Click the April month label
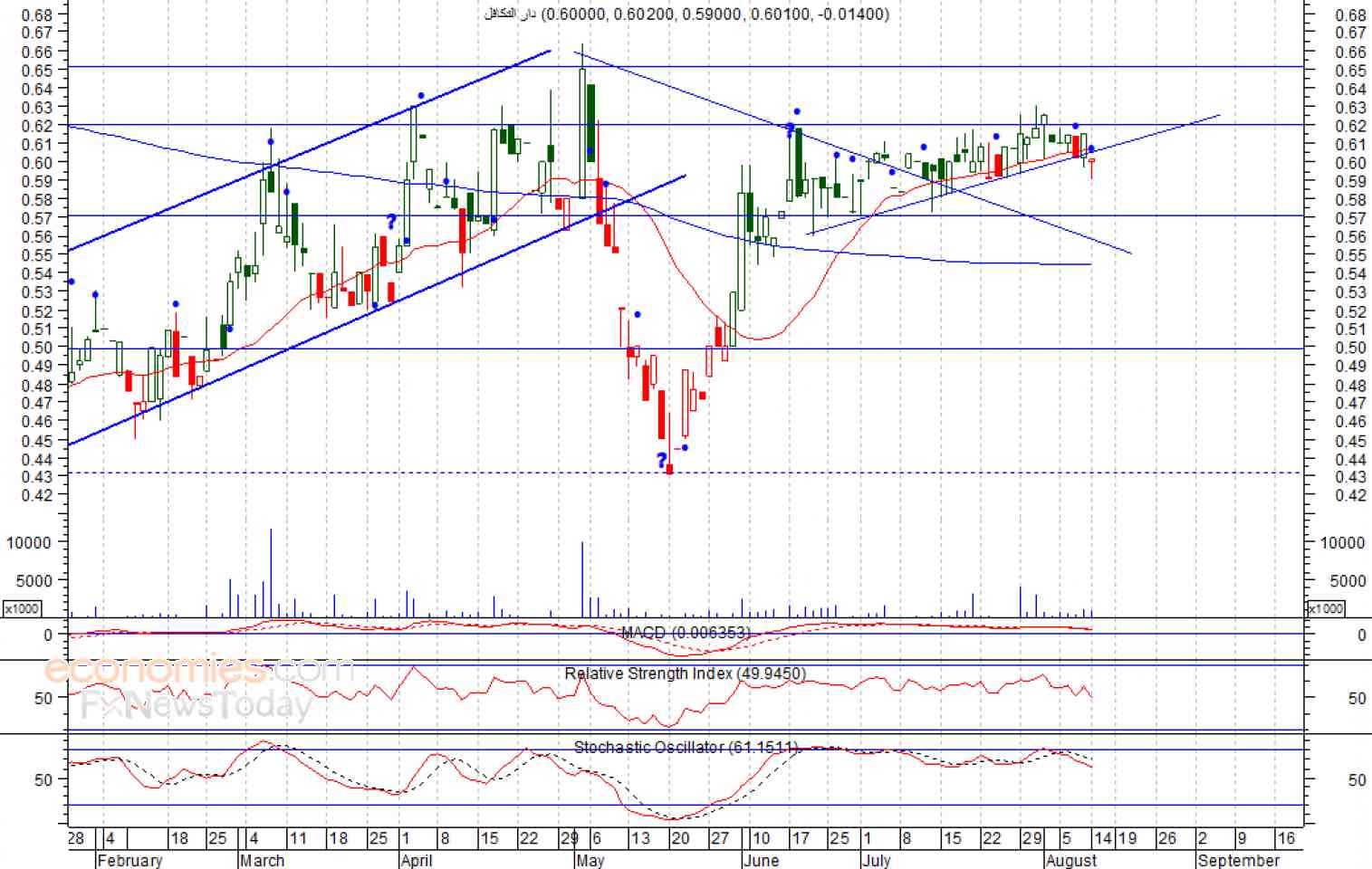The width and height of the screenshot is (1372, 869). click(417, 860)
